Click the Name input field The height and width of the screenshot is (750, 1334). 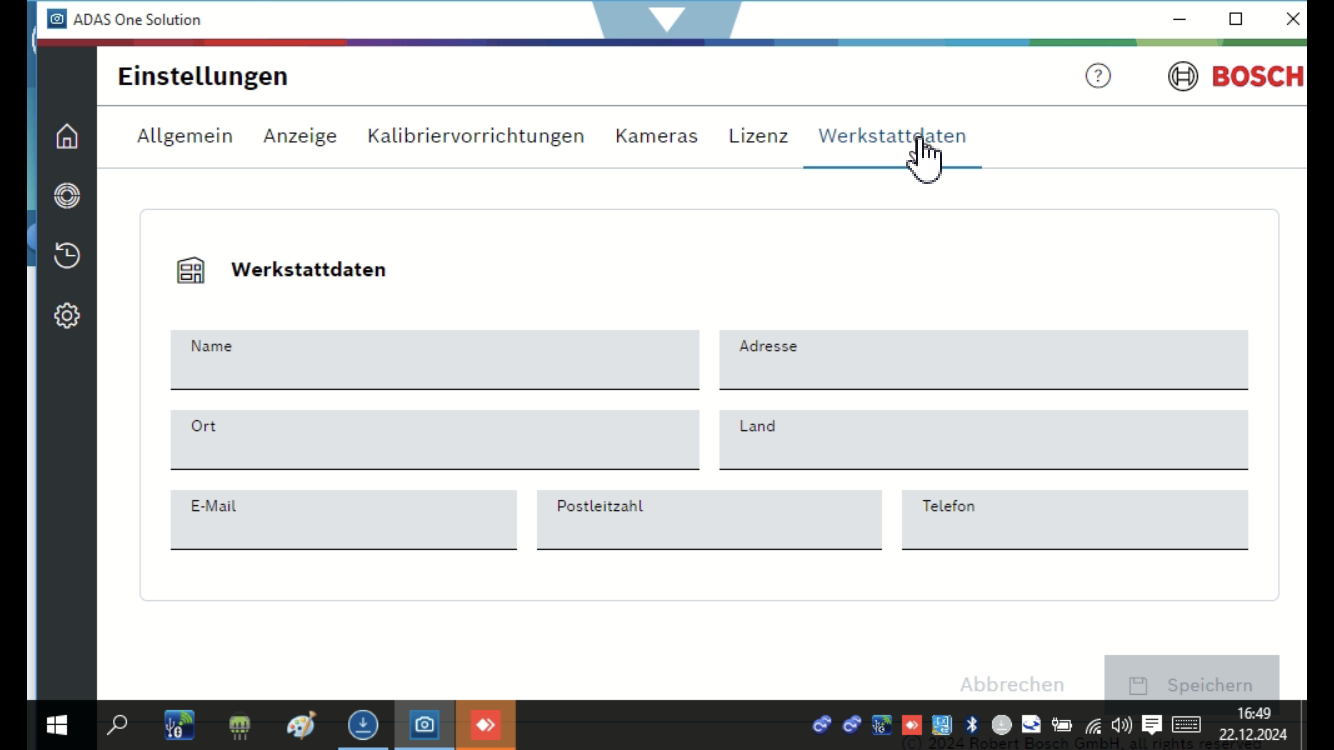(435, 360)
